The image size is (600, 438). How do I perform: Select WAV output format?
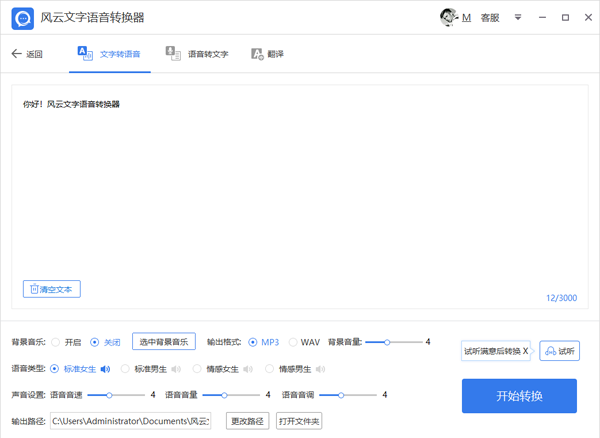[x=294, y=342]
